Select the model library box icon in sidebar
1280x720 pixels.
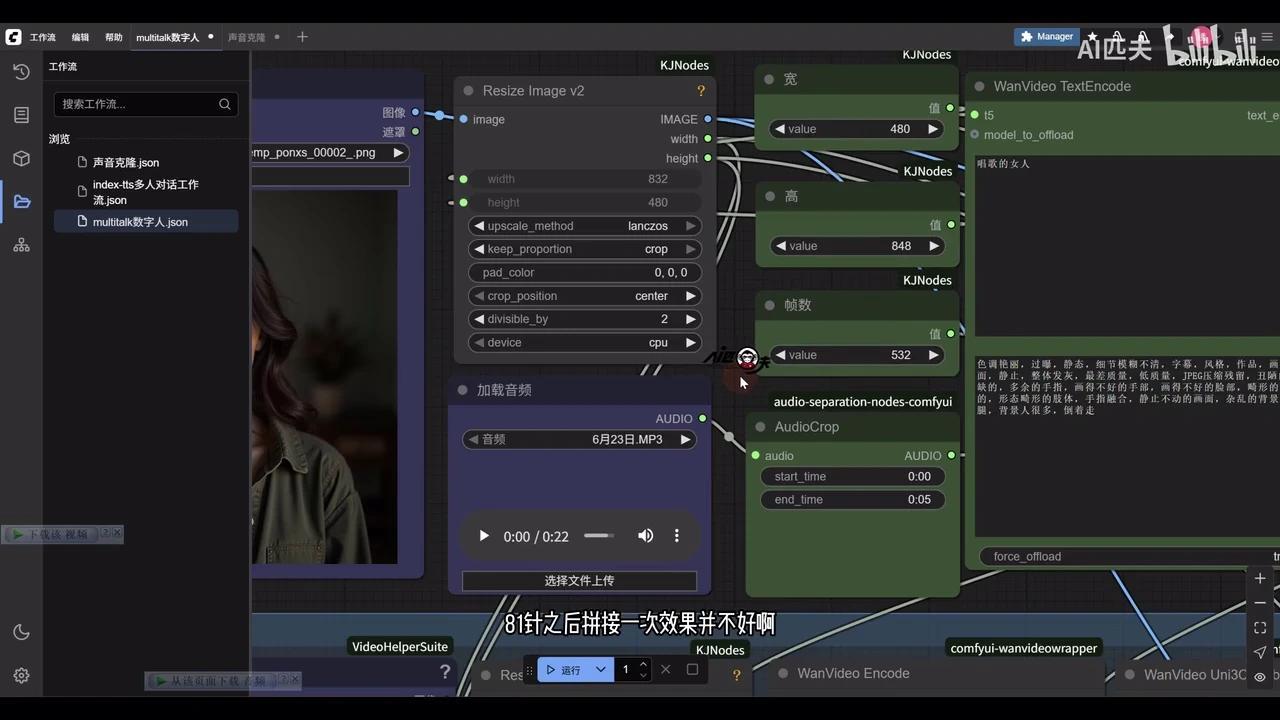click(x=21, y=158)
